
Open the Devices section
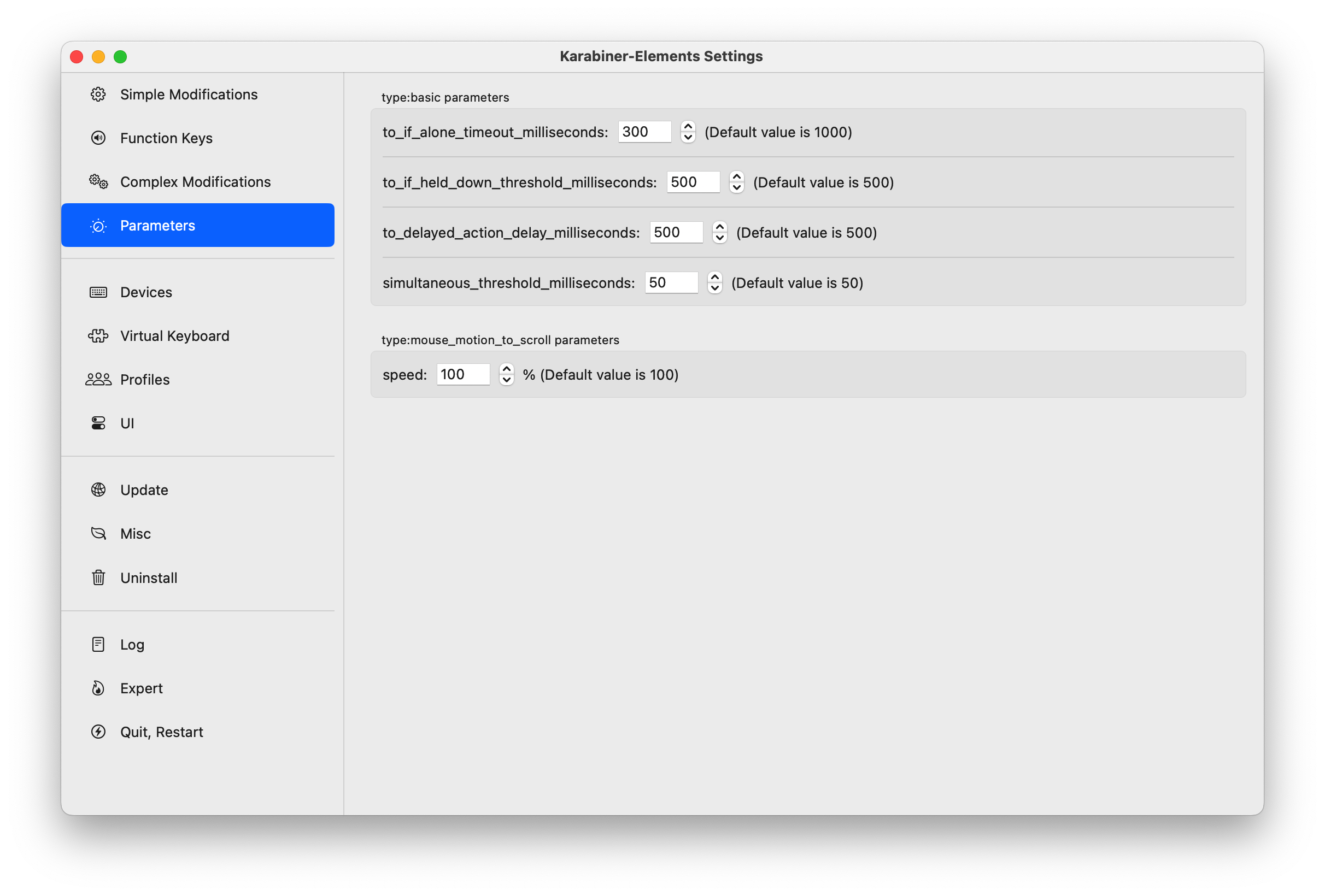197,292
